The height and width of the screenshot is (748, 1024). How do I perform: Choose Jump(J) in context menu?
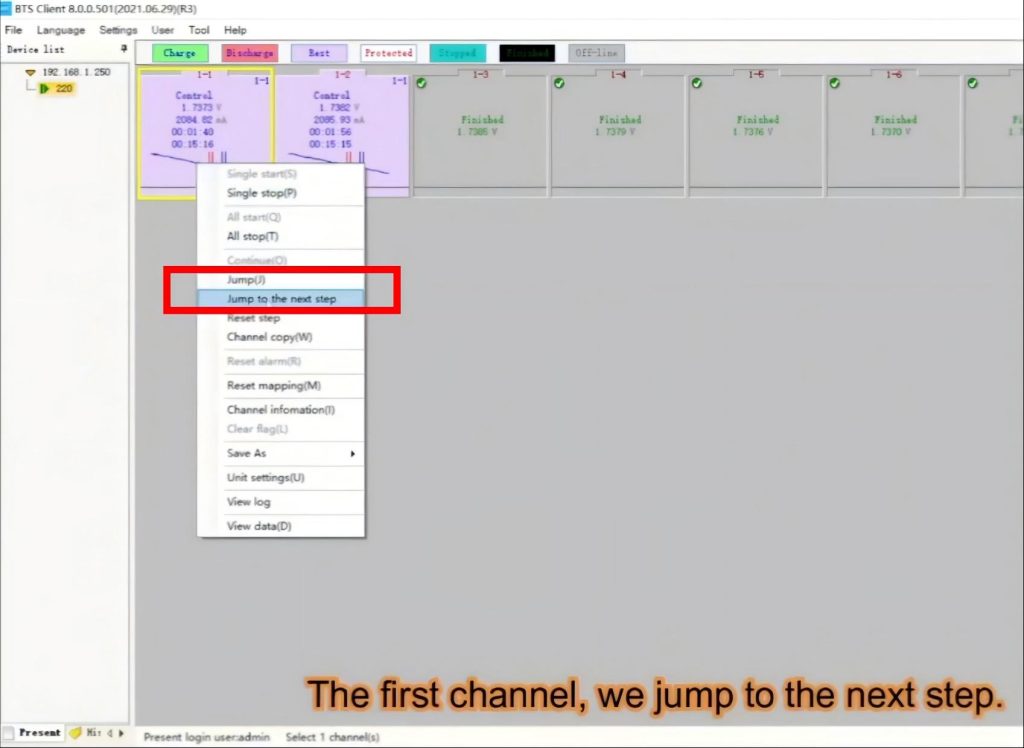(281, 280)
